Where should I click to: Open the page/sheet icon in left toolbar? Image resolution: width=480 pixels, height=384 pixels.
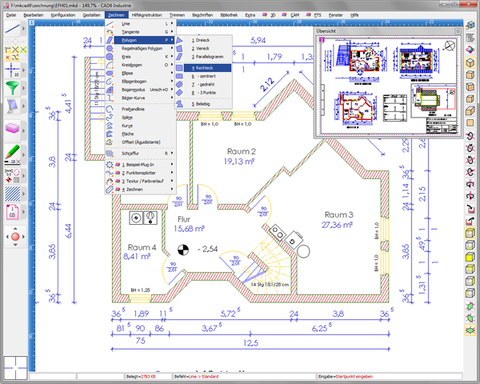click(x=12, y=212)
